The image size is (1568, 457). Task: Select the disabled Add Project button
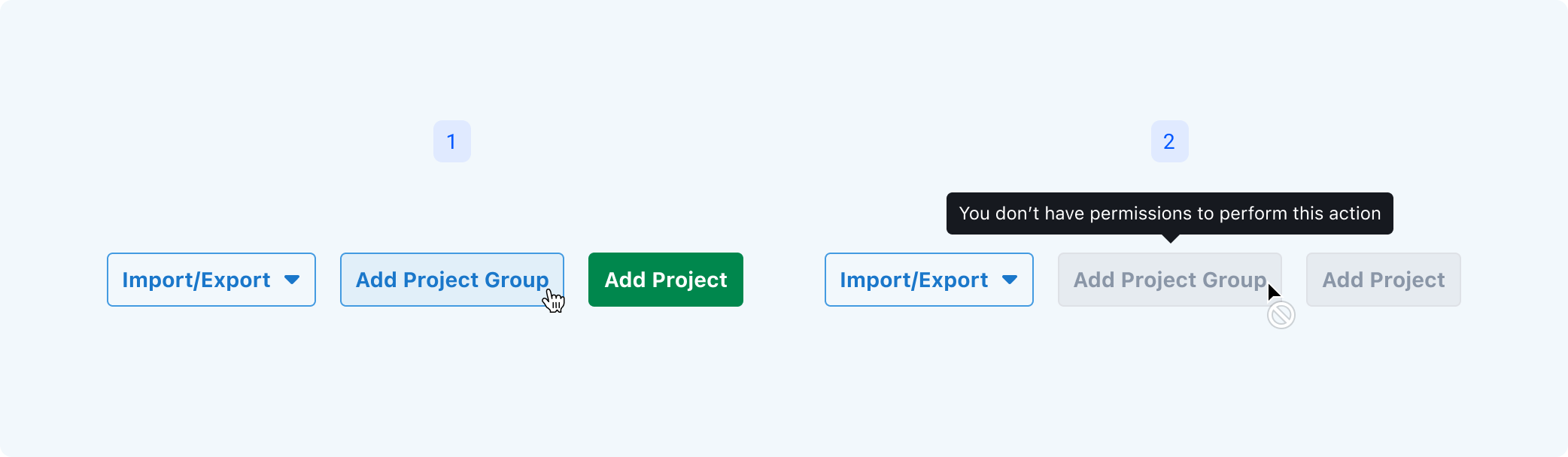click(x=1383, y=280)
